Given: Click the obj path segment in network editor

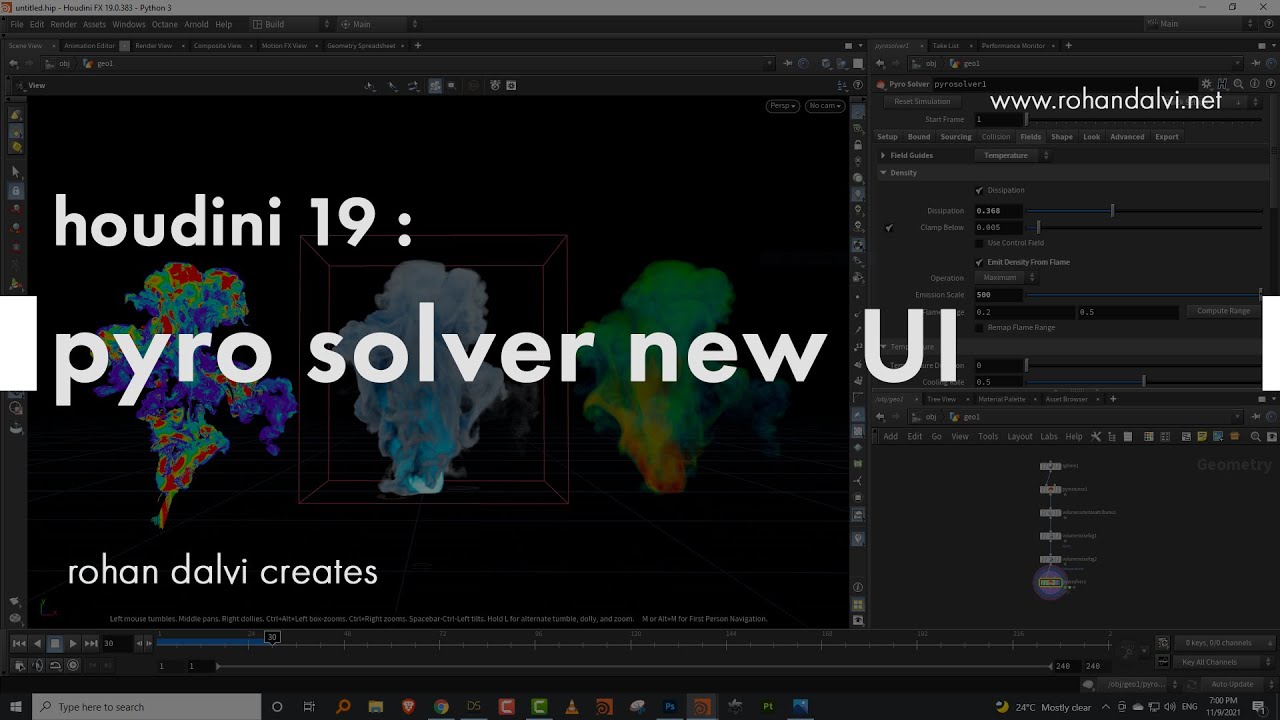Looking at the screenshot, I should point(930,417).
